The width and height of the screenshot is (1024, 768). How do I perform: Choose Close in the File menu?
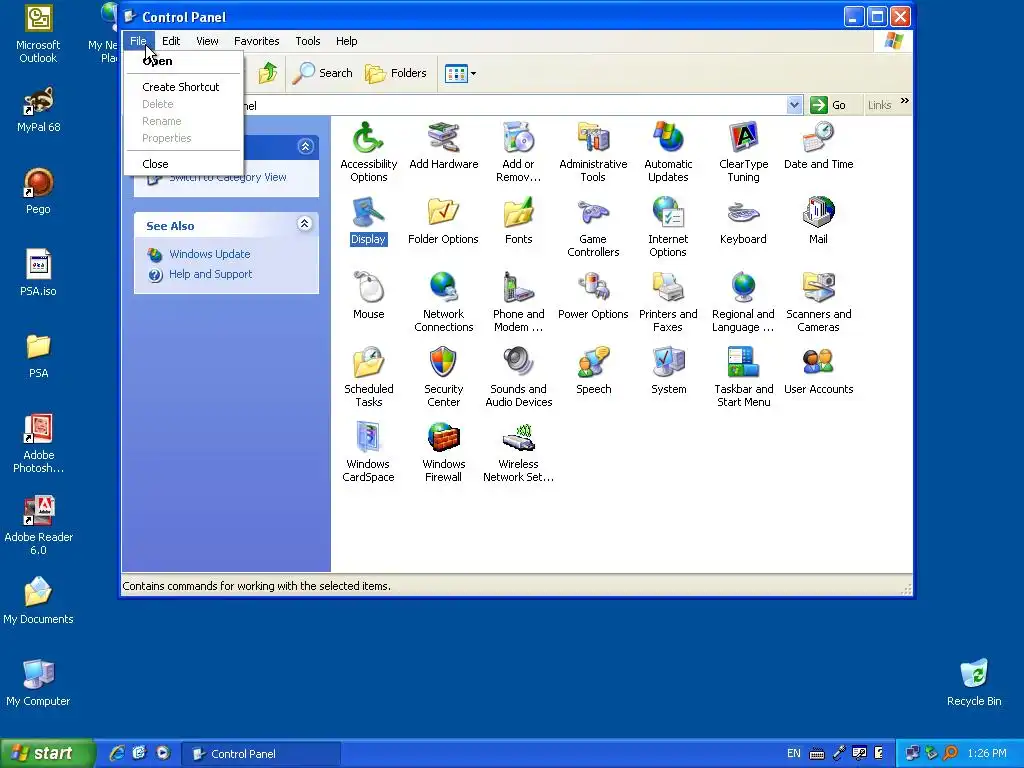click(183, 164)
